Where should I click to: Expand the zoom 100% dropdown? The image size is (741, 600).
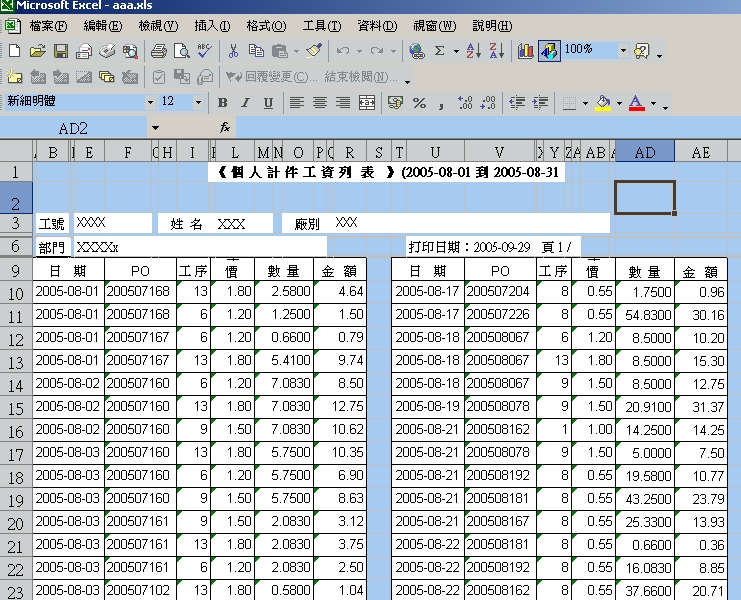[x=623, y=50]
